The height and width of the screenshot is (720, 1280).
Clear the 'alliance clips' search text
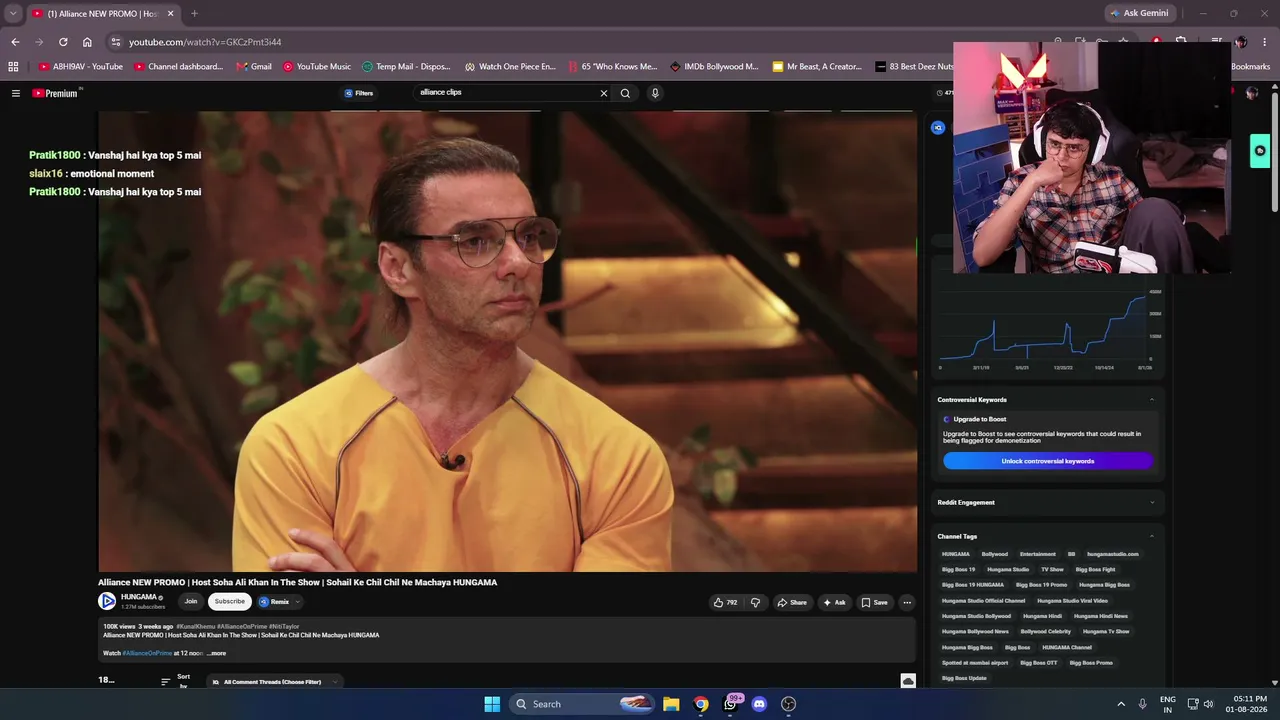coord(603,93)
